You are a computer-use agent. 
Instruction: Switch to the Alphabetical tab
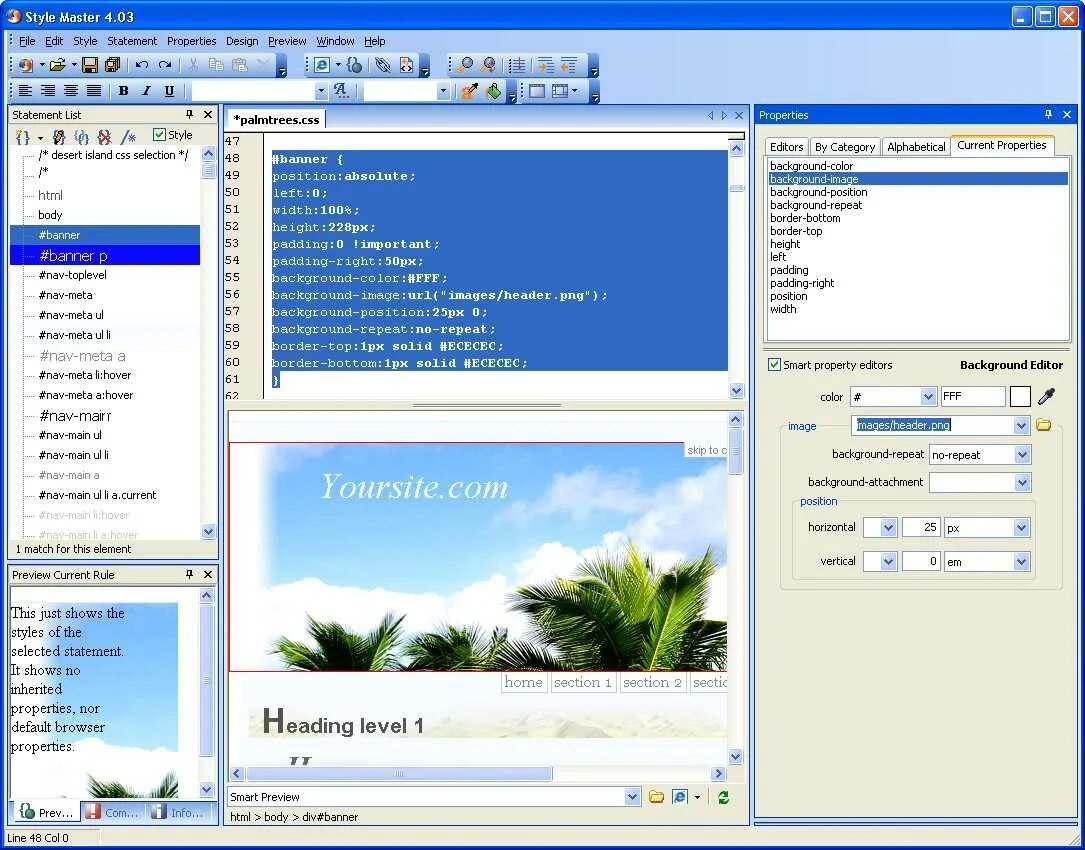pyautogui.click(x=916, y=147)
